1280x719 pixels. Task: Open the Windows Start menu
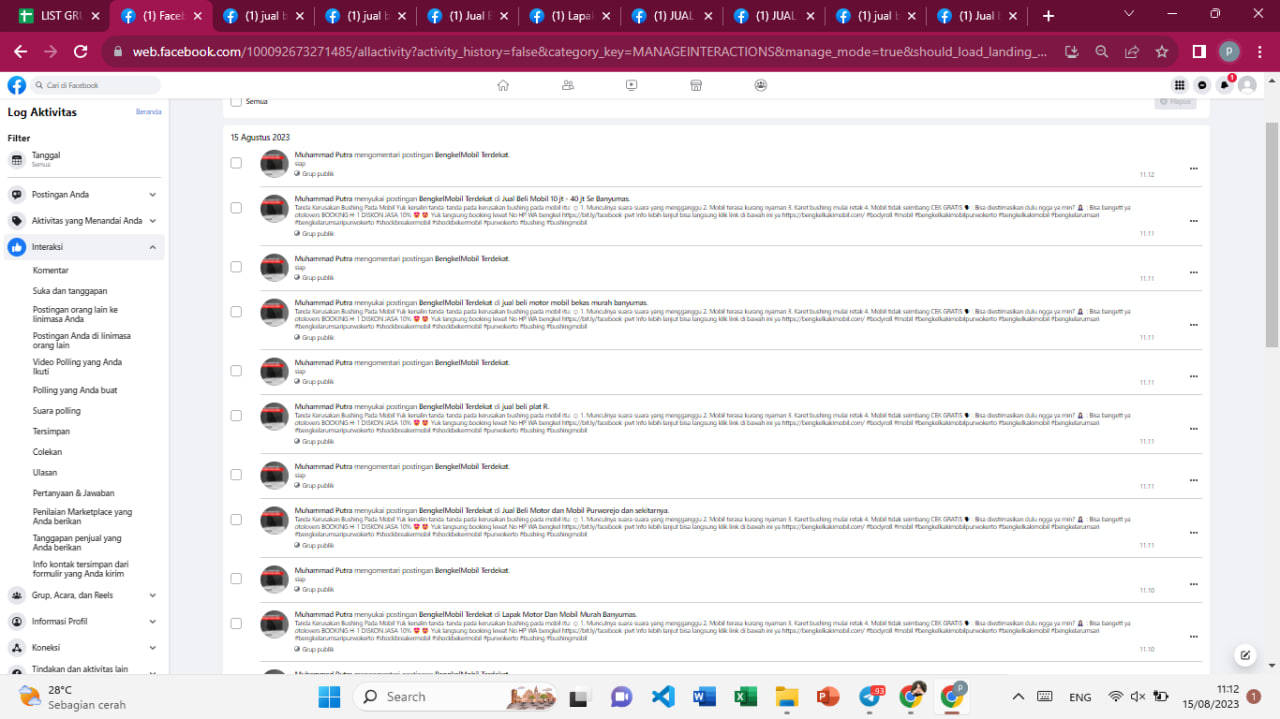click(330, 697)
